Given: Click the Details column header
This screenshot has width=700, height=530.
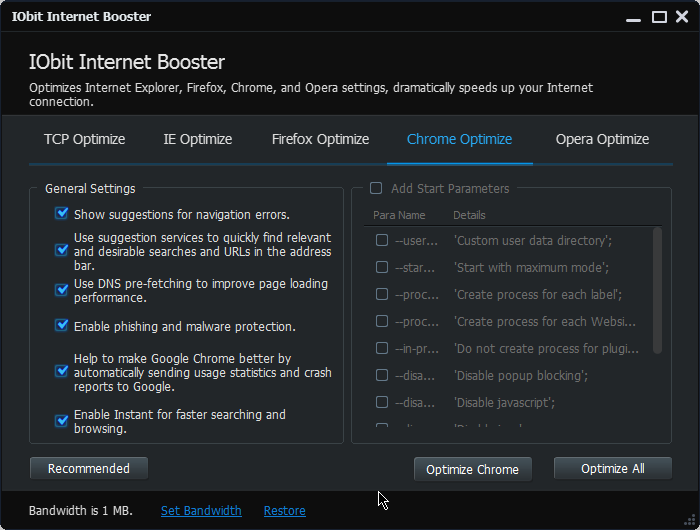Looking at the screenshot, I should point(469,215).
